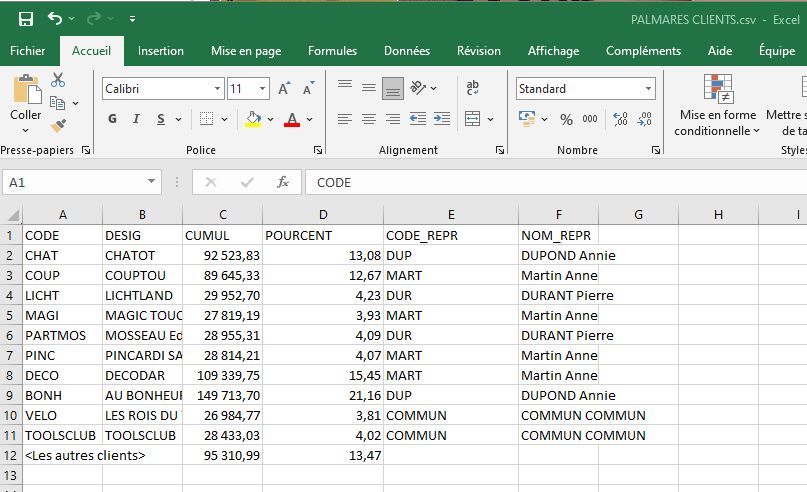Merge and center cells icon

click(x=472, y=119)
